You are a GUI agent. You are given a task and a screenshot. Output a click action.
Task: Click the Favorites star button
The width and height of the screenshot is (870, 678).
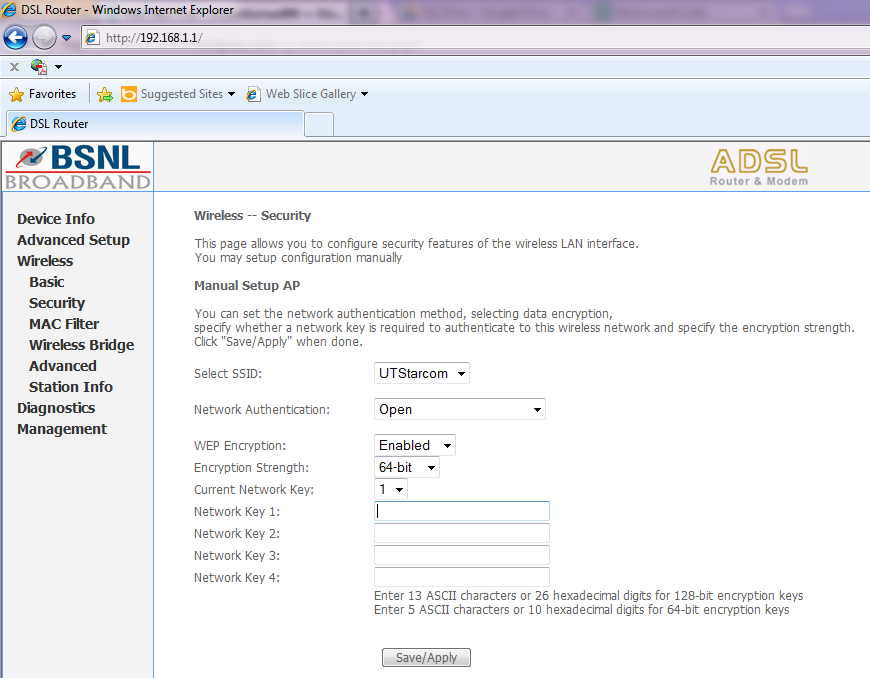click(x=43, y=94)
